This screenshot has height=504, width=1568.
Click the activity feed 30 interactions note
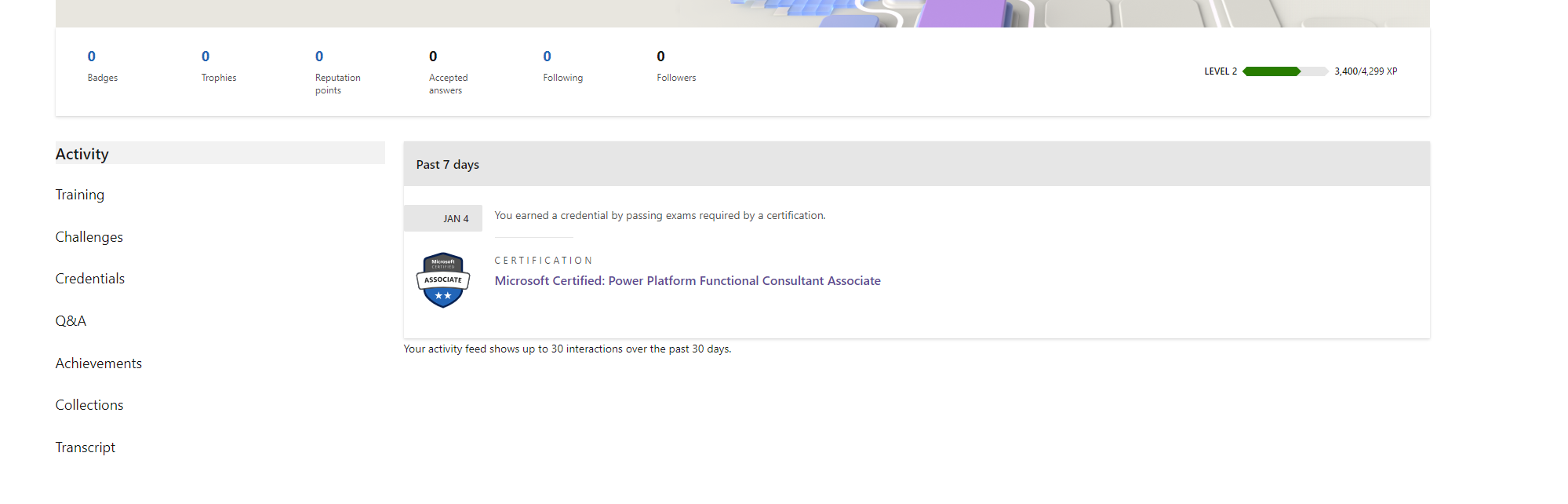point(567,349)
